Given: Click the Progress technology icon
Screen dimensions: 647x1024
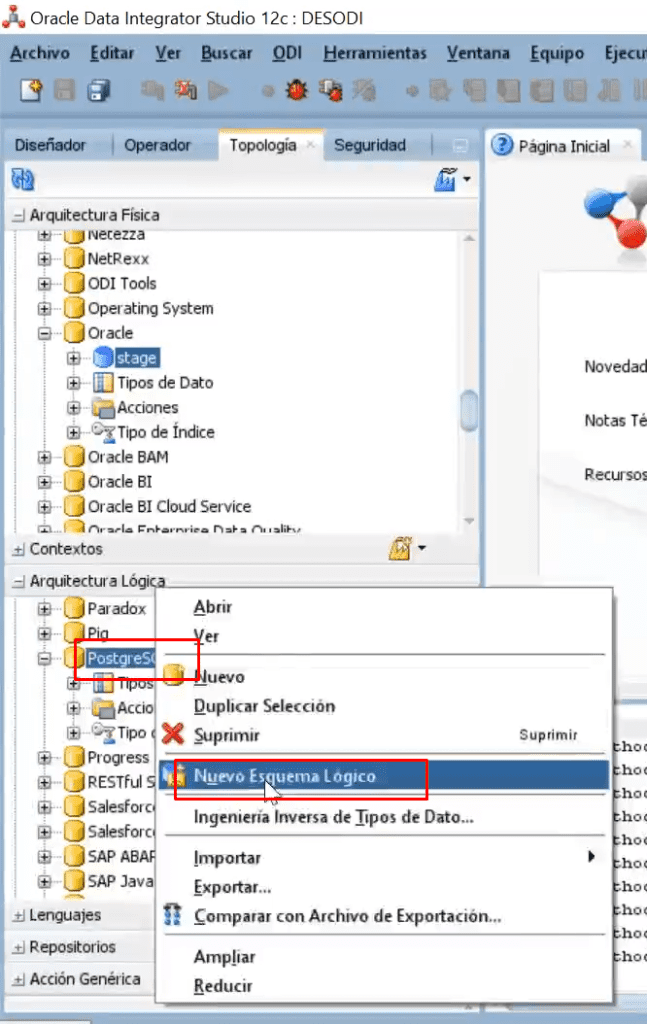Looking at the screenshot, I should [x=74, y=757].
